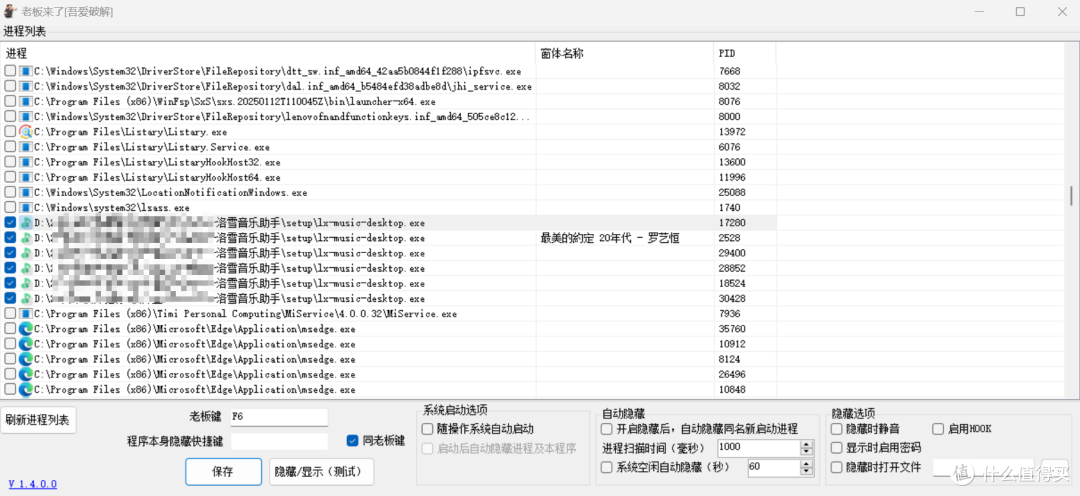The image size is (1080, 496).
Task: Click lx-music-desktop icon for PID 17280
Action: point(25,223)
